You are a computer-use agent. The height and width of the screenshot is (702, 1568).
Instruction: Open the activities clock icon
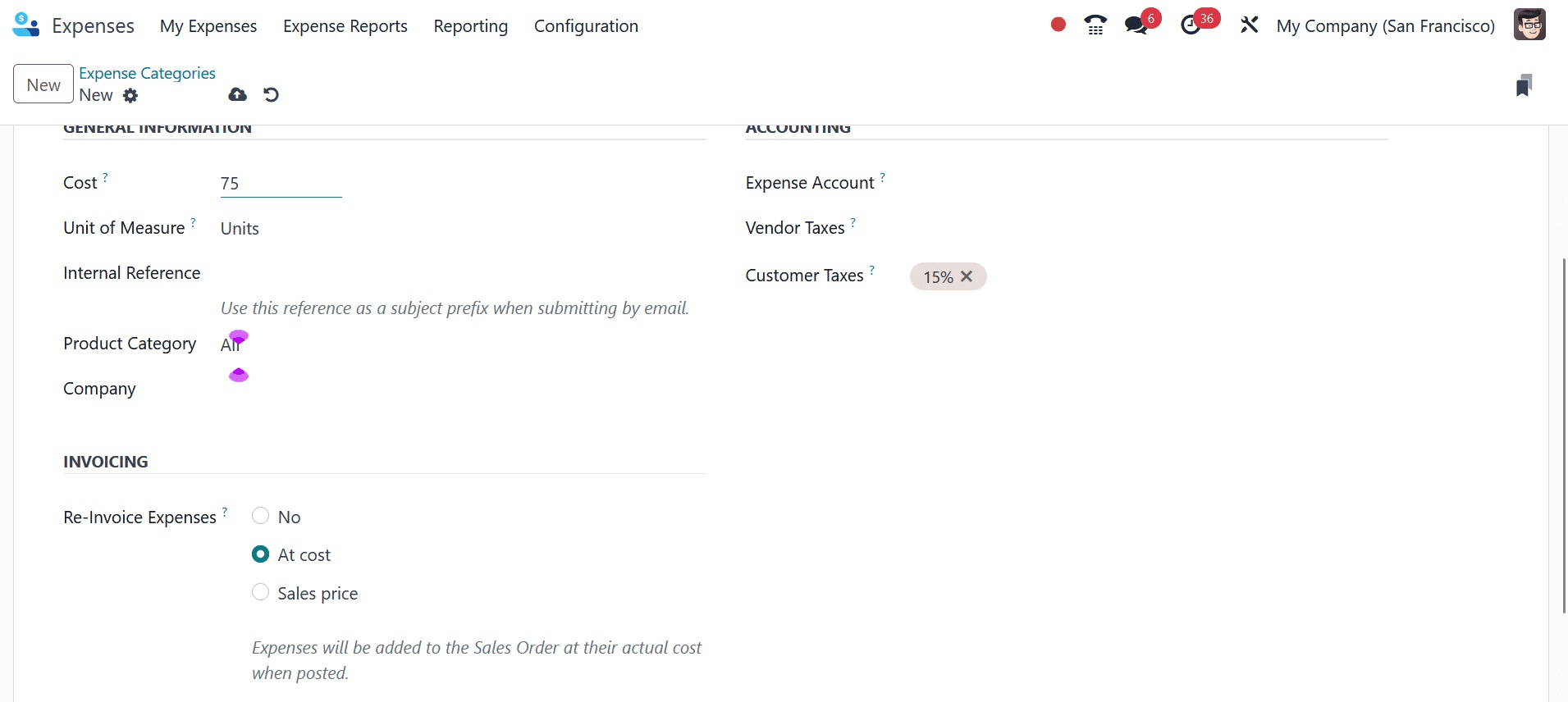click(x=1191, y=25)
